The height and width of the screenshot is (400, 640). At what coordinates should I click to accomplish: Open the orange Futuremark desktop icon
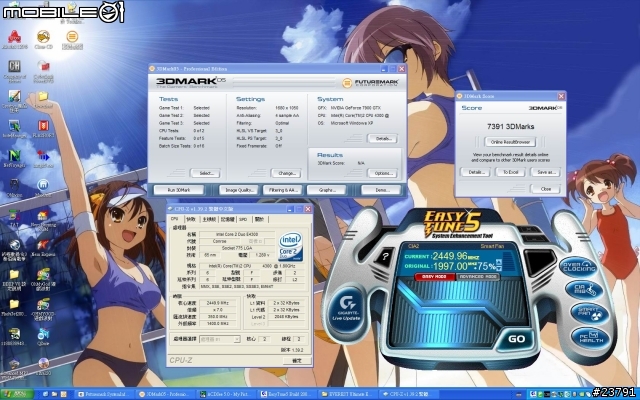[72, 40]
